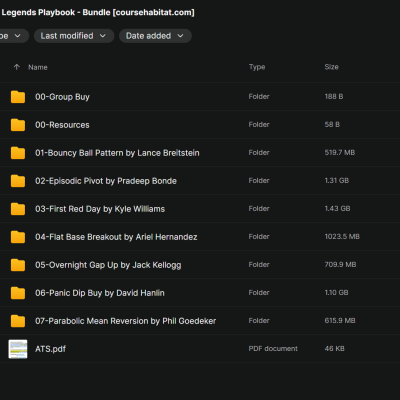The height and width of the screenshot is (400, 400).
Task: Click Folder type in 07-Parabolic Mean Reversion row
Action: (259, 320)
